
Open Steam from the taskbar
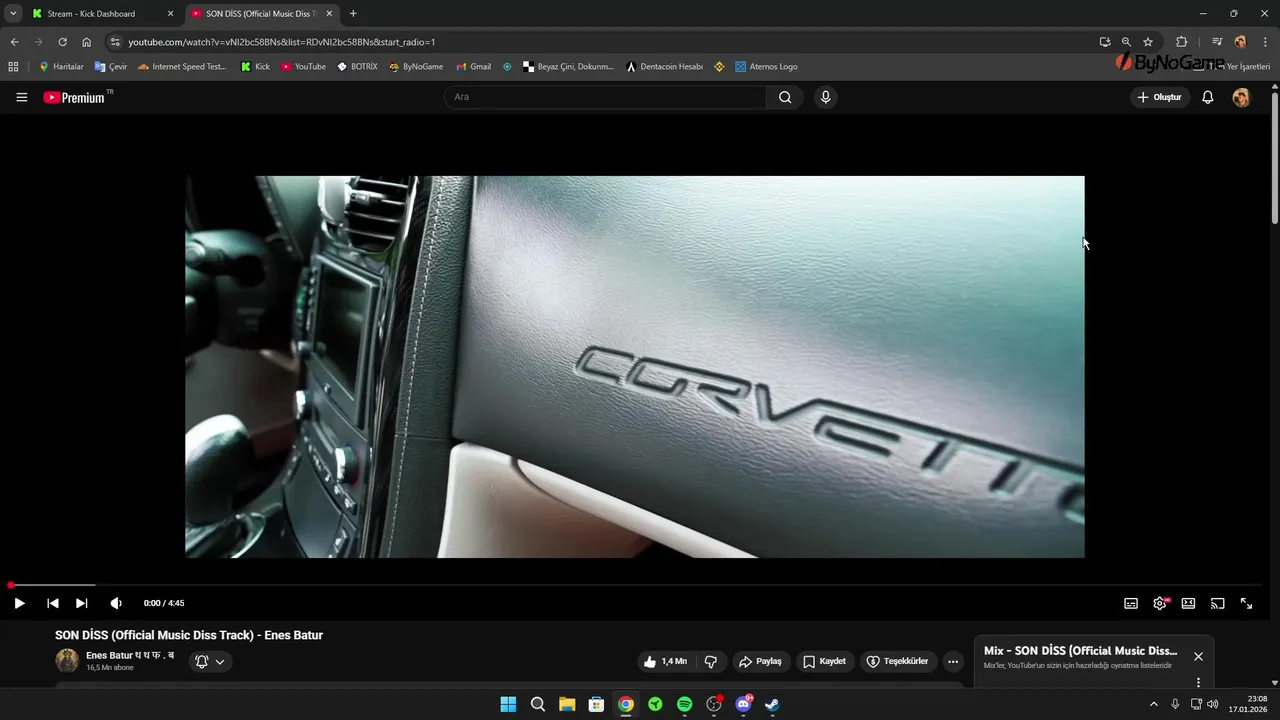tap(772, 704)
